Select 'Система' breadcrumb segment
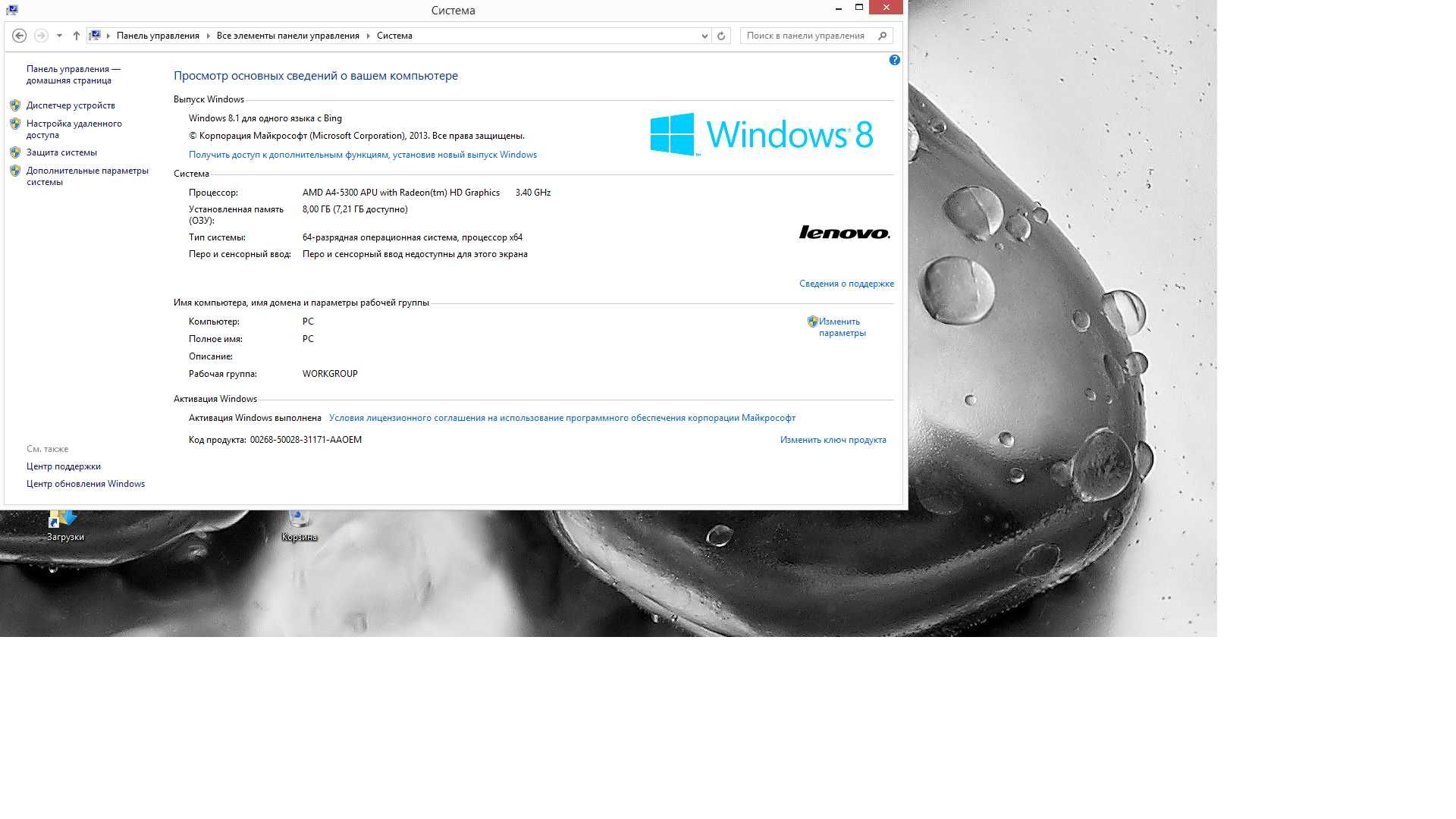 (x=394, y=36)
